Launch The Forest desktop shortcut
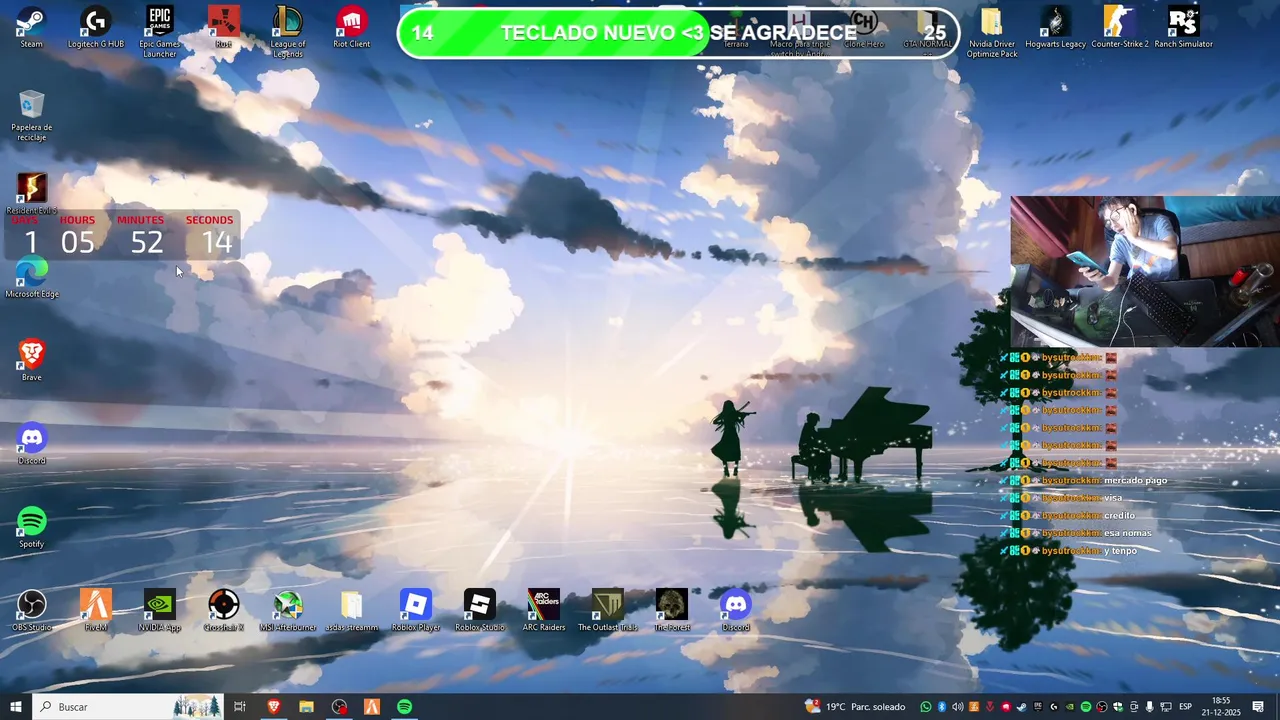The height and width of the screenshot is (720, 1280). (672, 610)
